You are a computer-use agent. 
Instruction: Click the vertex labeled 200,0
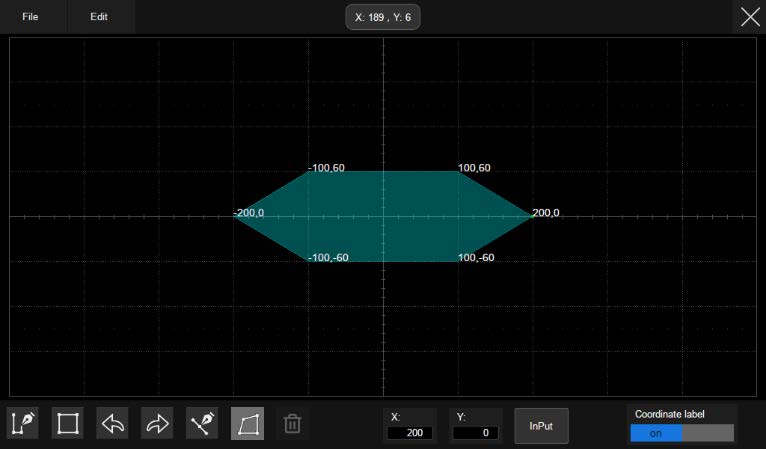coord(532,216)
